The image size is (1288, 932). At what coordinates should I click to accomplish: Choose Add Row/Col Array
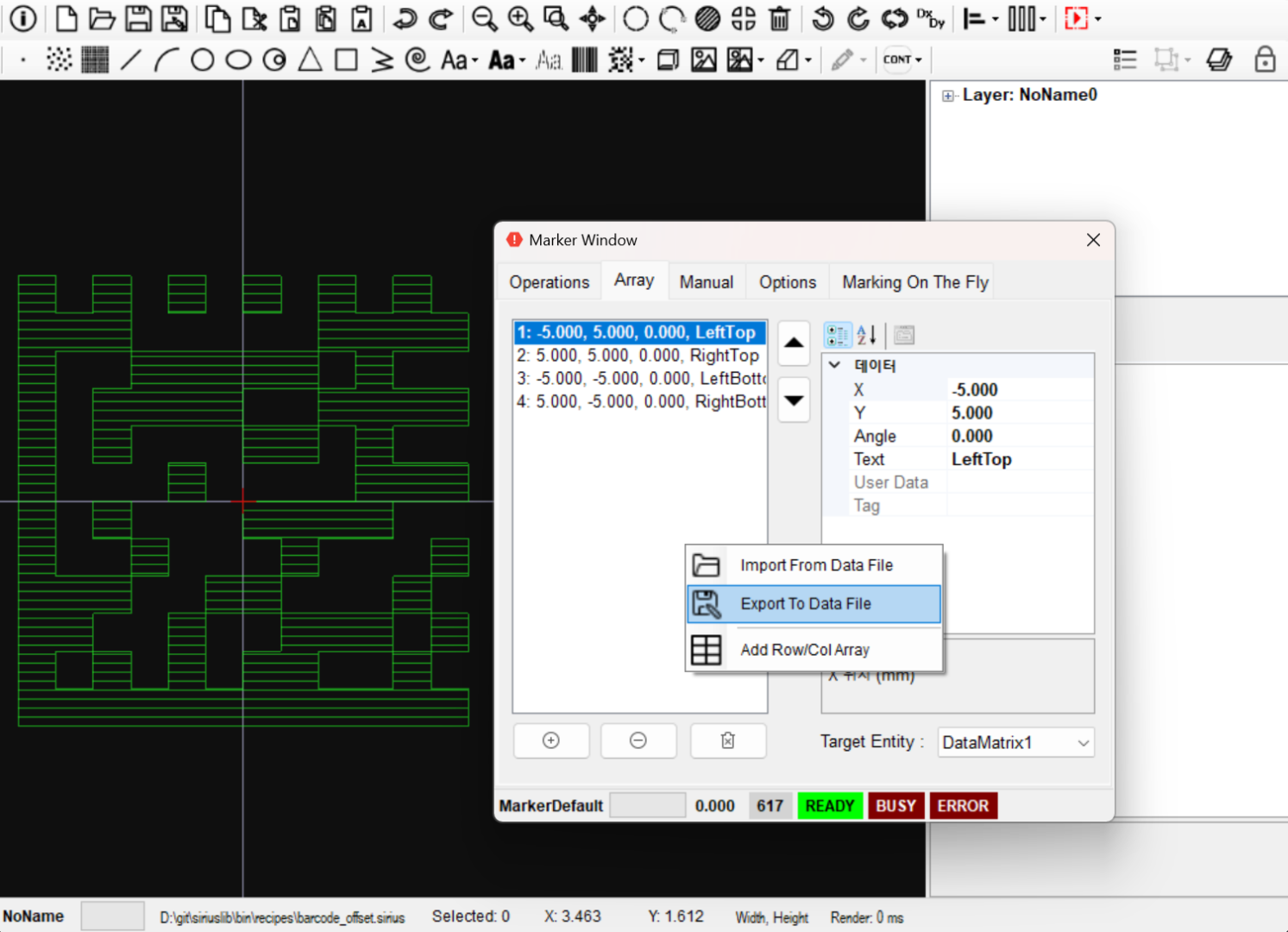click(814, 650)
